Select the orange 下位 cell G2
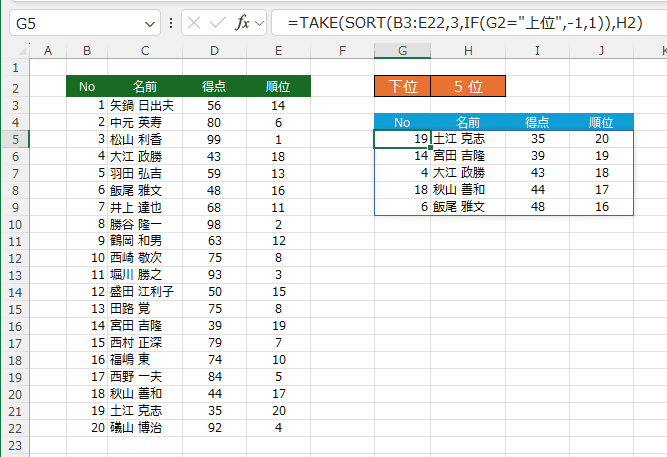The height and width of the screenshot is (457, 667). tap(402, 87)
